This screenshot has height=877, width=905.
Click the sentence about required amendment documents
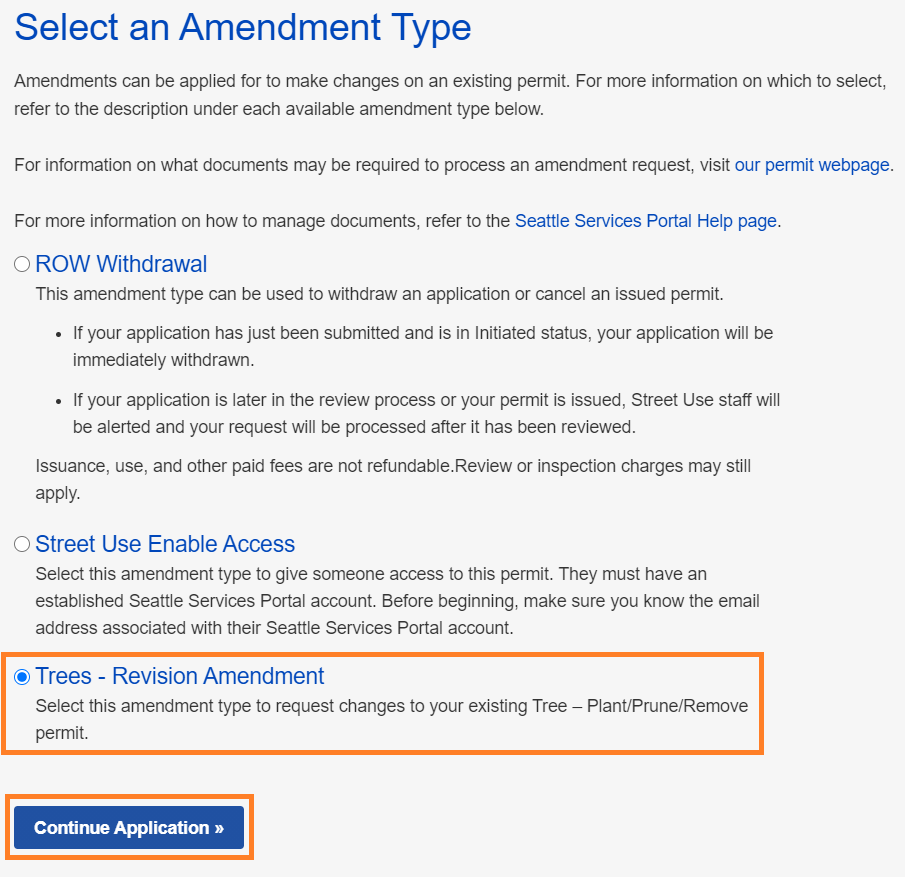[372, 165]
